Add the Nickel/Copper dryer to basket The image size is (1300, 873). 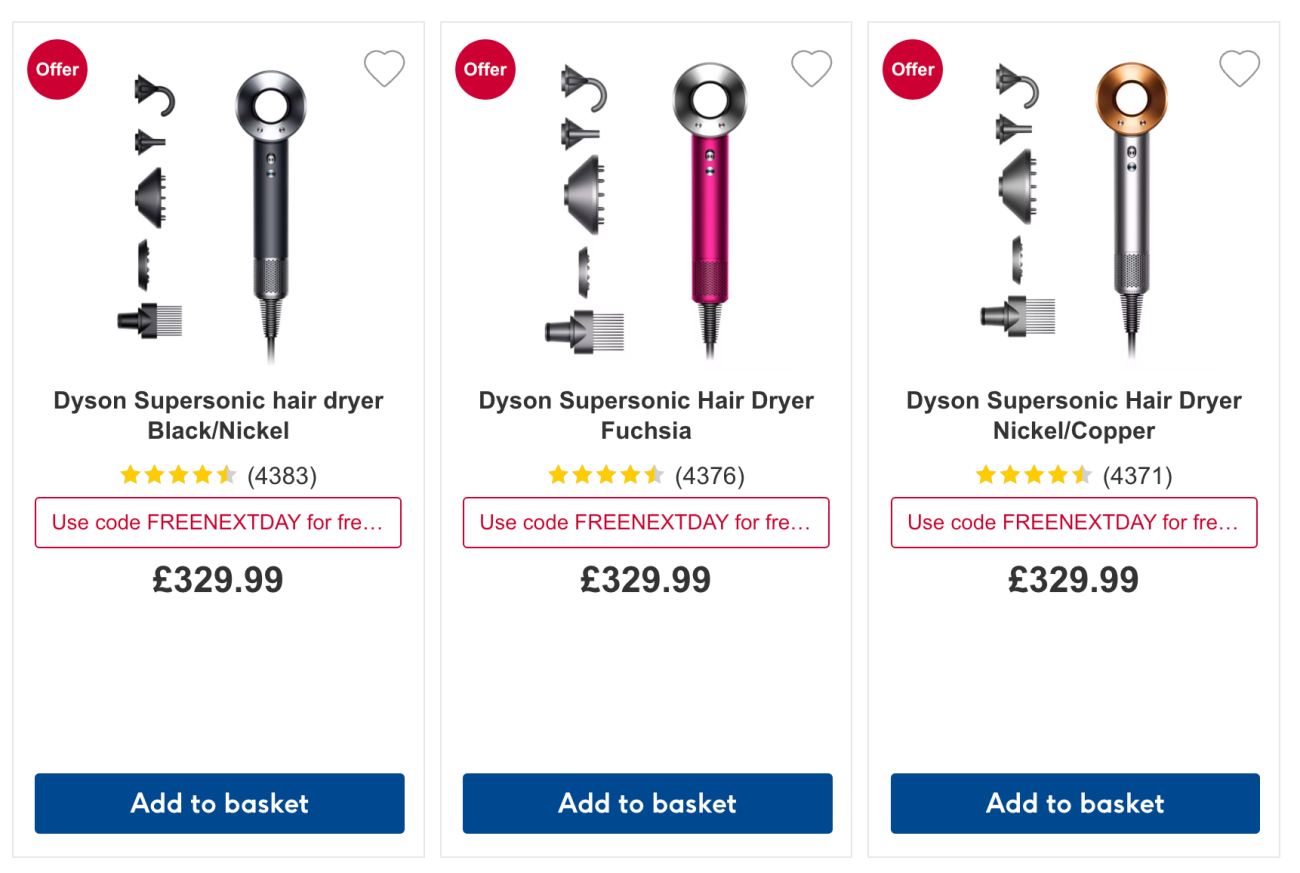tap(1074, 803)
